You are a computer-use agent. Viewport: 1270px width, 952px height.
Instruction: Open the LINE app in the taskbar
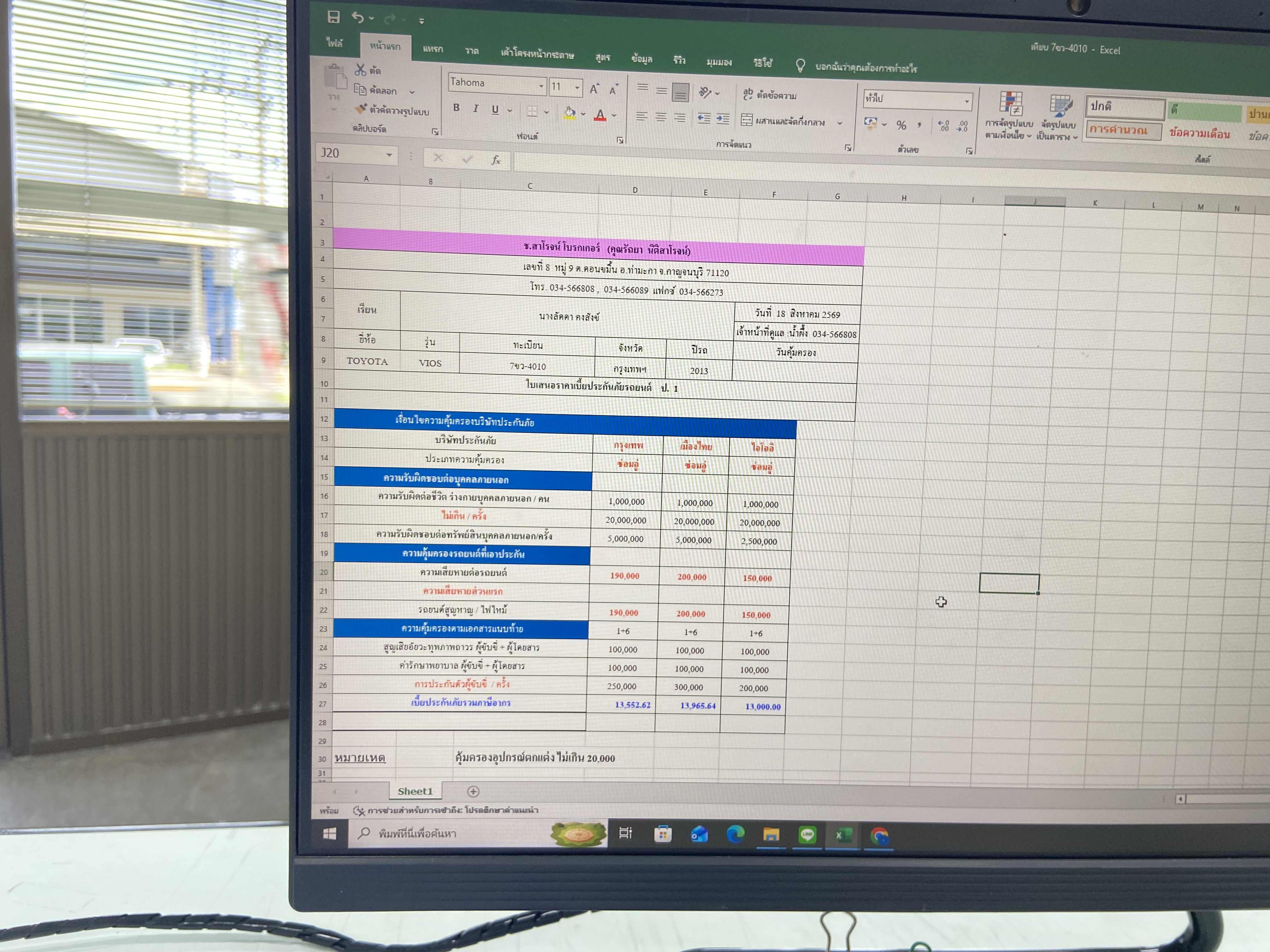pos(807,834)
